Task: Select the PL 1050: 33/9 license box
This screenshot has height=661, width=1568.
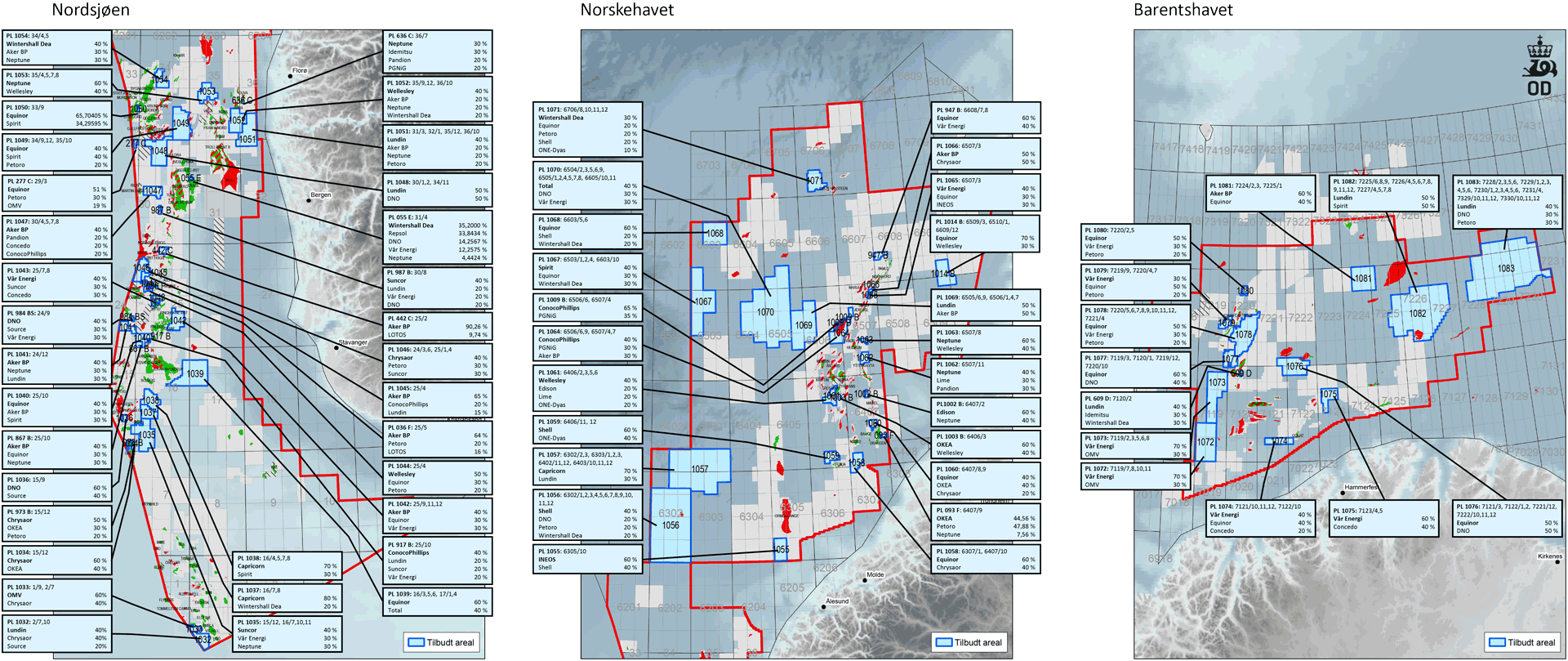Action: point(56,115)
